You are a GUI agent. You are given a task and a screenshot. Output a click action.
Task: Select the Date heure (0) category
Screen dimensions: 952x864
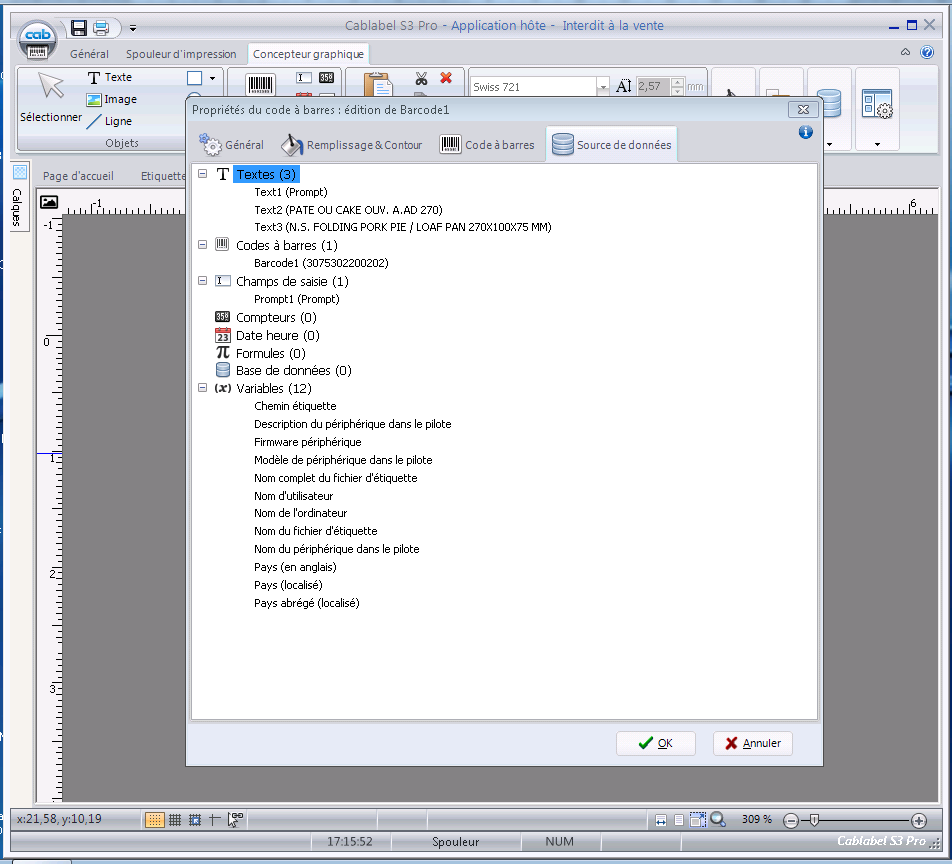[x=277, y=336]
